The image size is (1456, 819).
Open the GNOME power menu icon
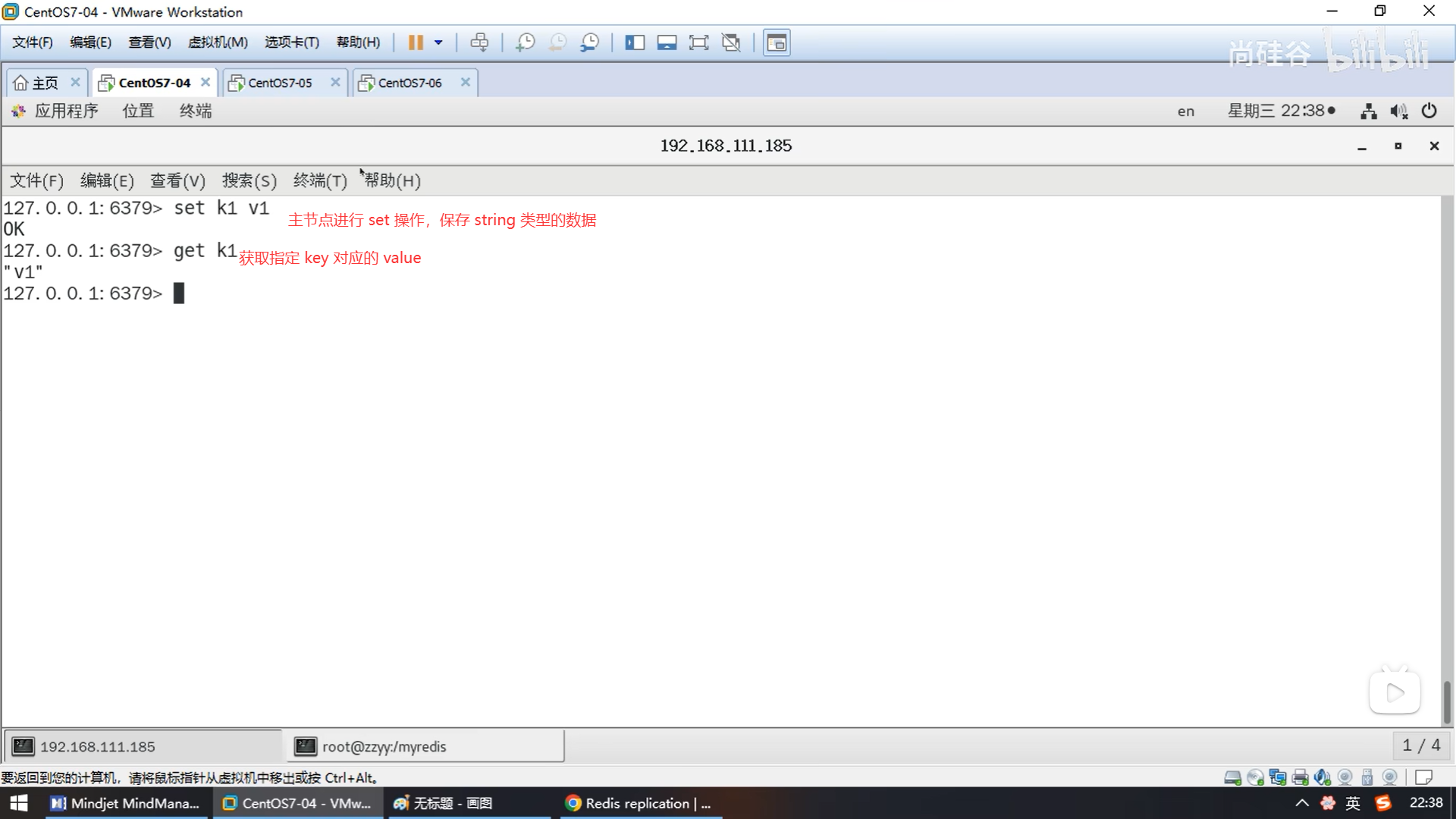coord(1429,111)
